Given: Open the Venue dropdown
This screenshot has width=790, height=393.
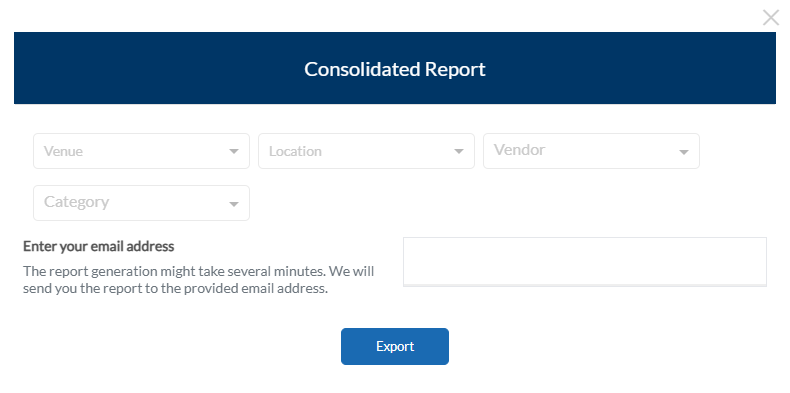Looking at the screenshot, I should coord(142,151).
